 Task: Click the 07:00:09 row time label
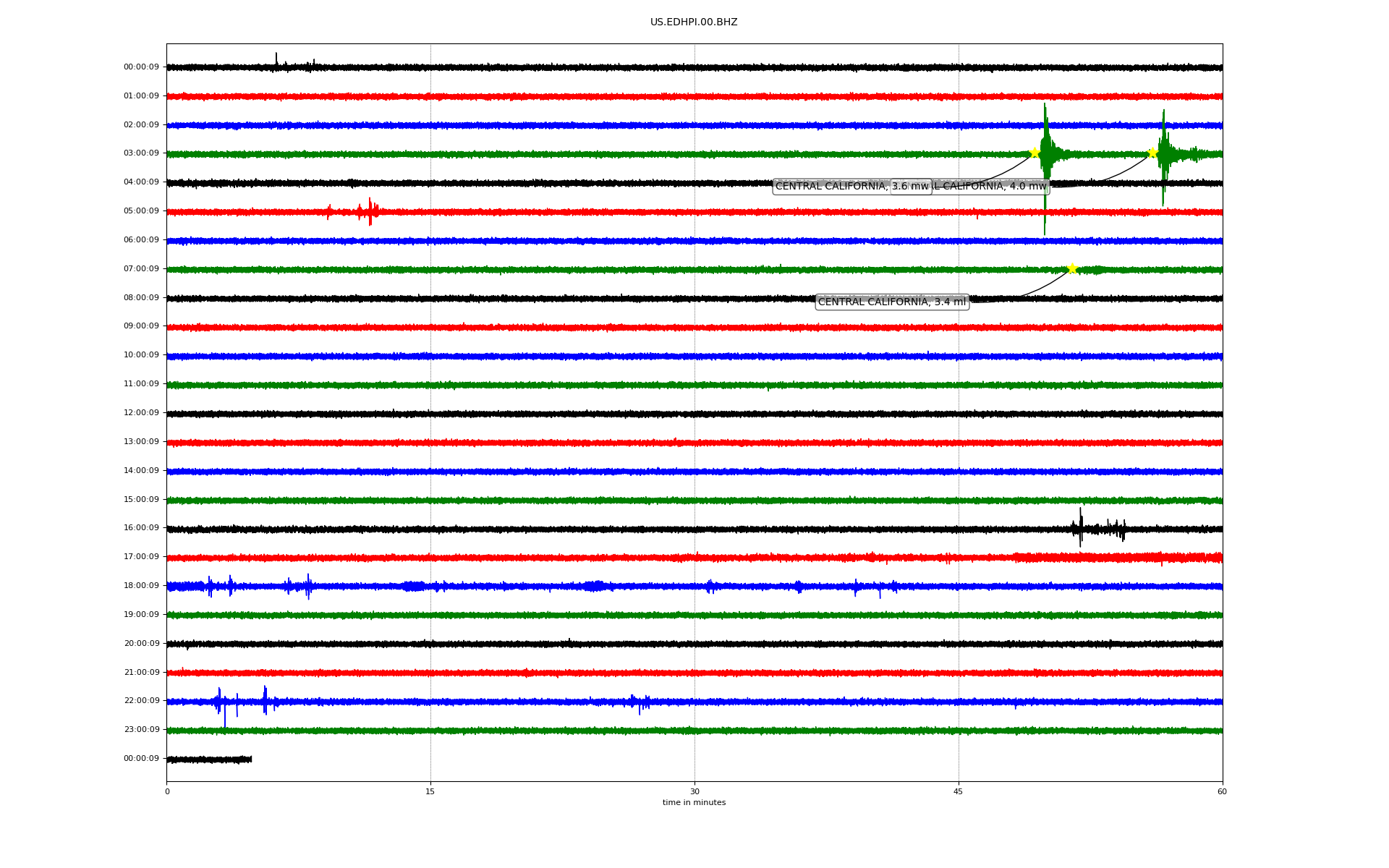(141, 268)
